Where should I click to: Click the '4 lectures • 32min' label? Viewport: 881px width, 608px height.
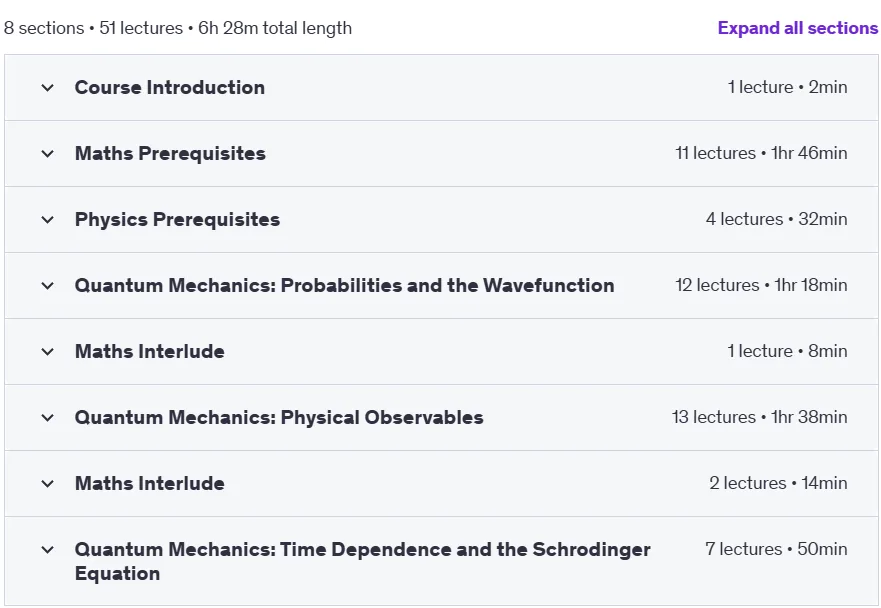(x=776, y=219)
